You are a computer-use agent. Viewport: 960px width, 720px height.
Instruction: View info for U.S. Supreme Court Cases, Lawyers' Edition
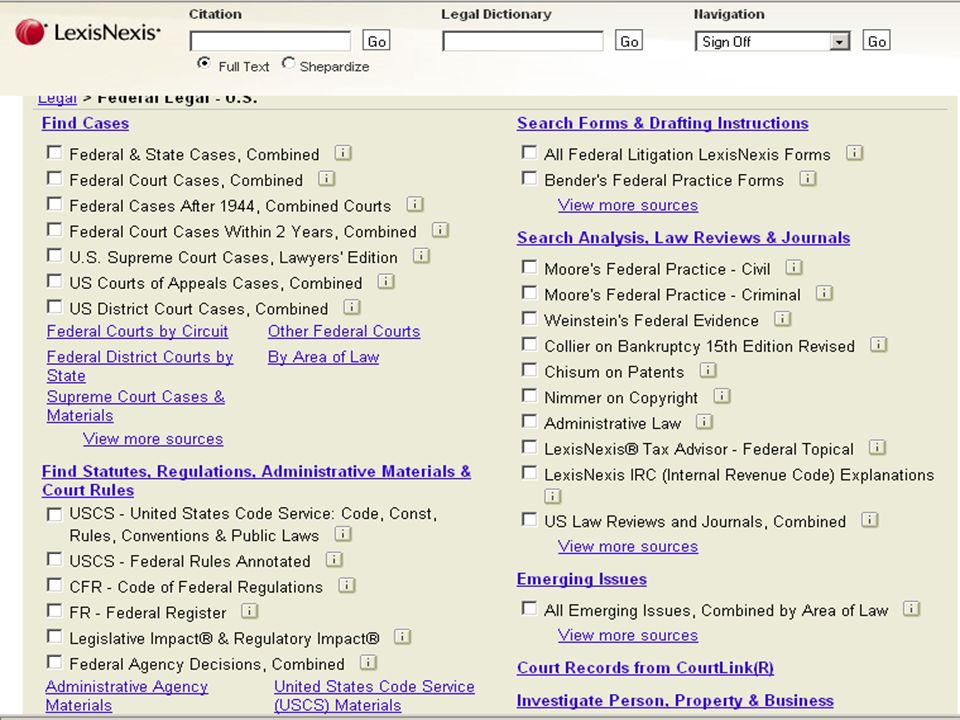421,255
